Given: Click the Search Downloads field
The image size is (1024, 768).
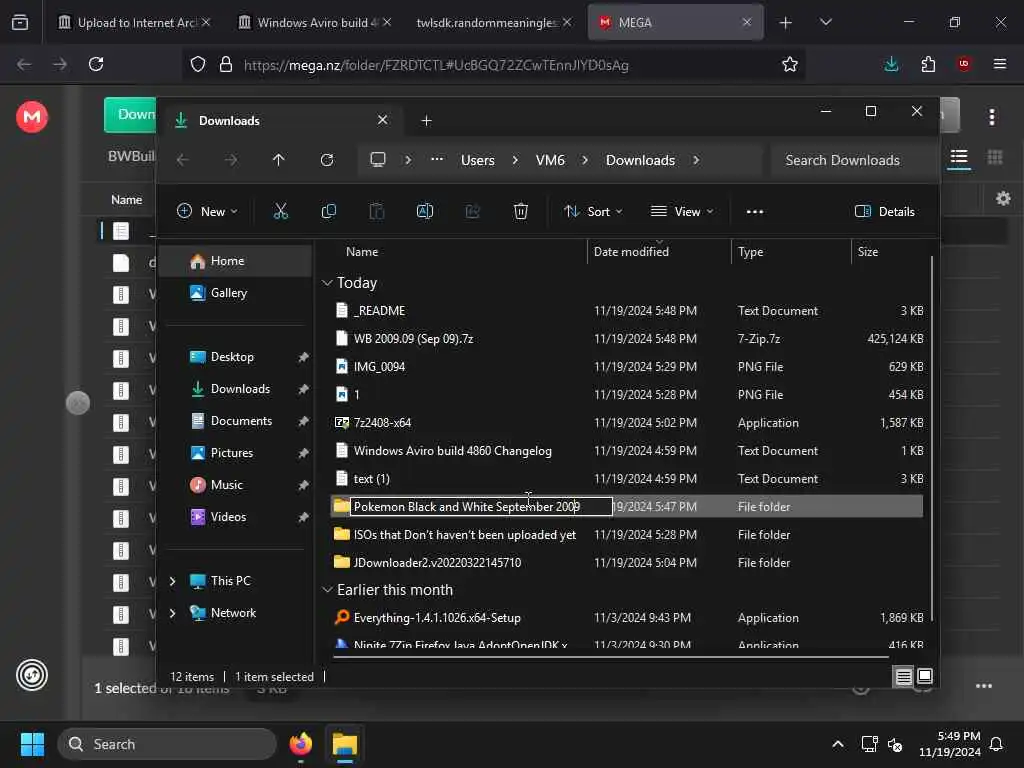Looking at the screenshot, I should click(x=853, y=160).
